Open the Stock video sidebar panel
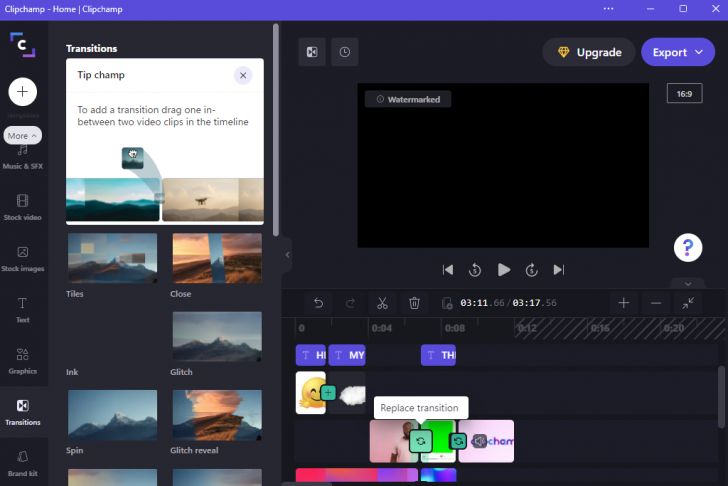The width and height of the screenshot is (728, 486). pos(23,206)
